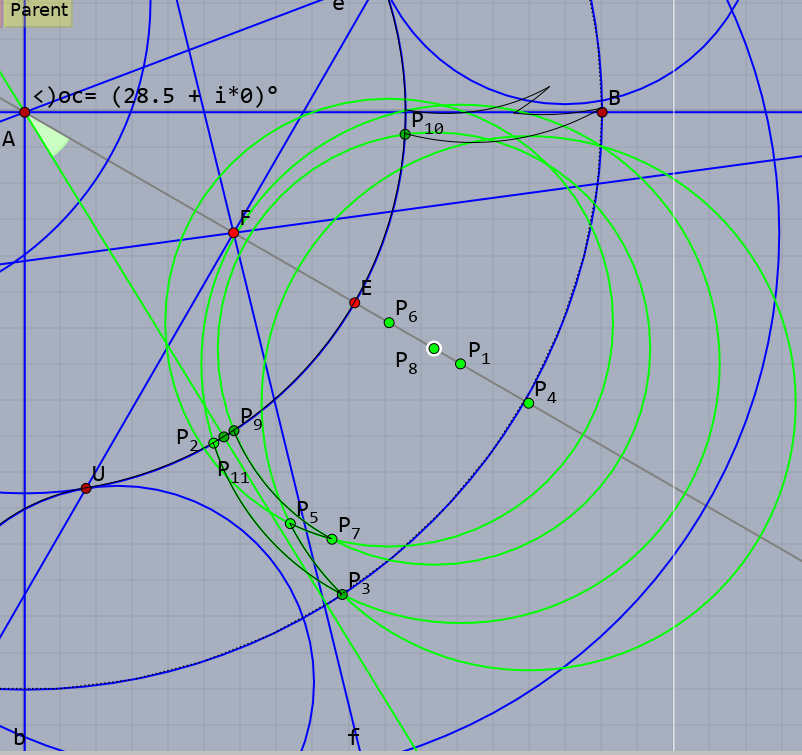Select red point E on the arc
802x755 pixels.
[354, 303]
